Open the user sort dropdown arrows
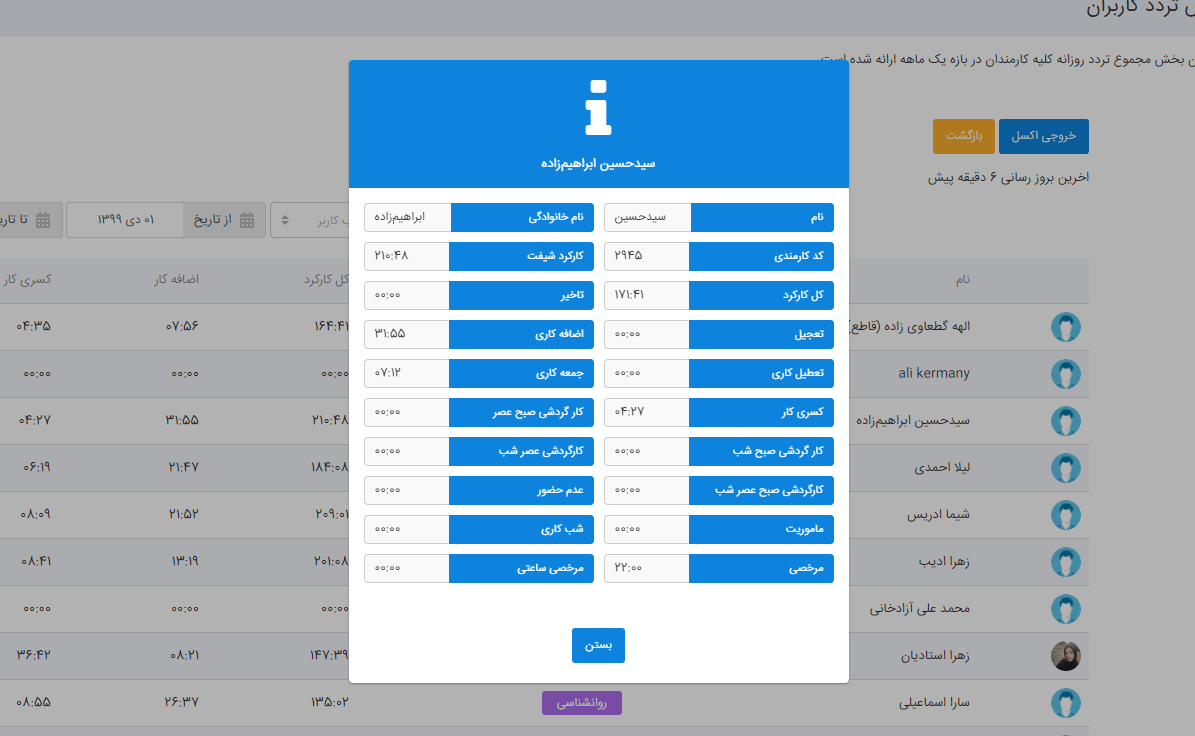1195x736 pixels. [x=284, y=220]
